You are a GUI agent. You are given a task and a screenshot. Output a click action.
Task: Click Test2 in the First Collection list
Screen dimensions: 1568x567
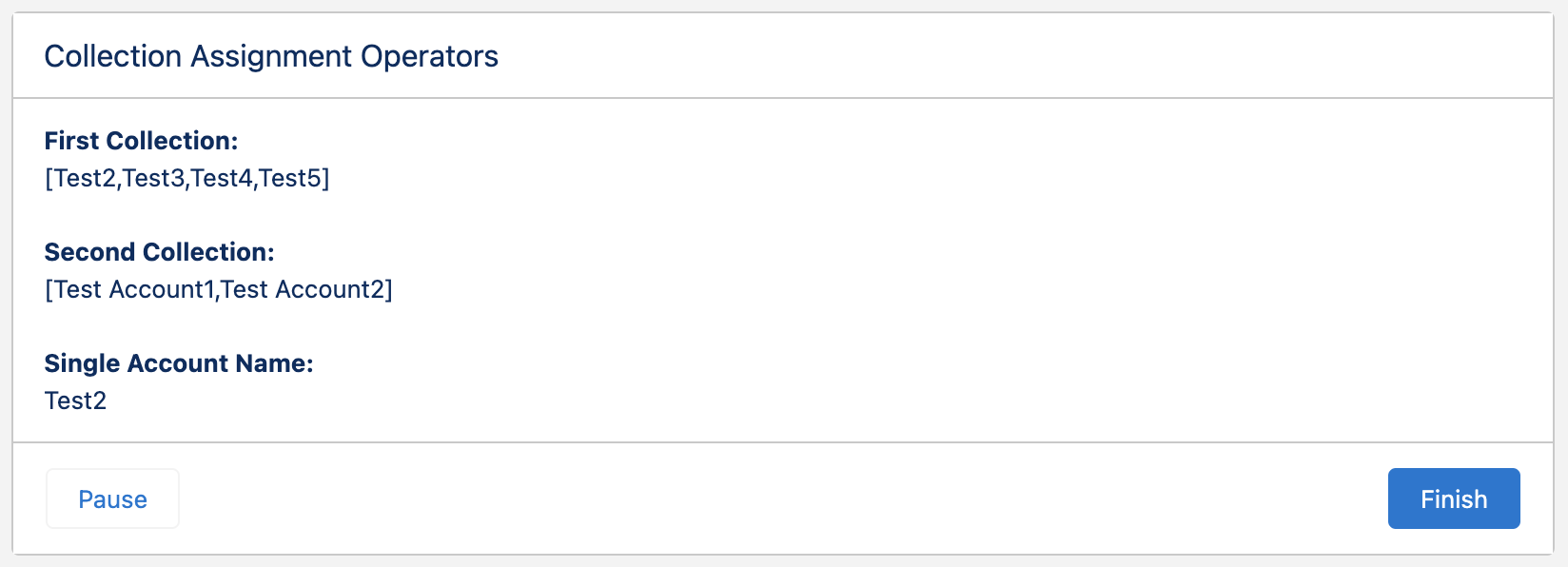click(x=86, y=178)
